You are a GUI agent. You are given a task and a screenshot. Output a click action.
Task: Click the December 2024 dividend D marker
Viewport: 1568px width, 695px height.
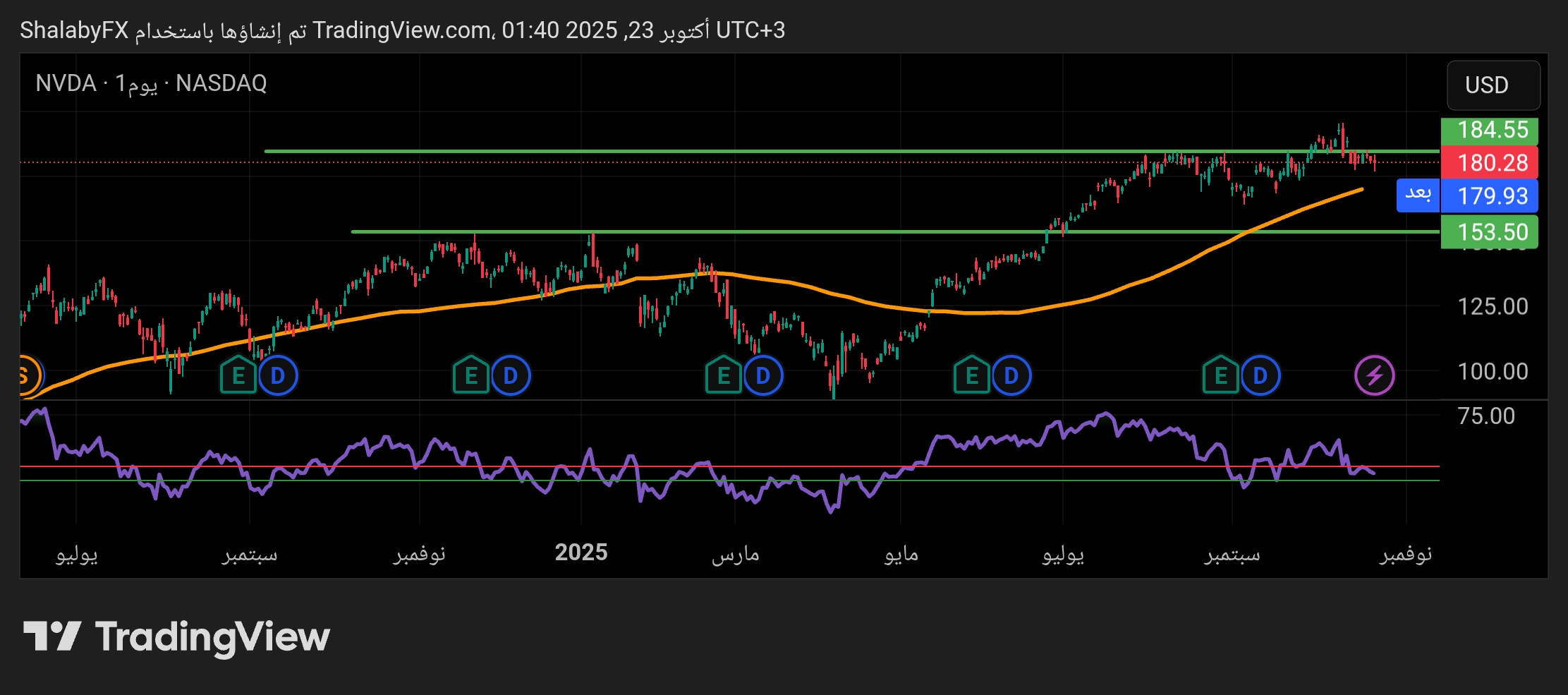point(511,375)
